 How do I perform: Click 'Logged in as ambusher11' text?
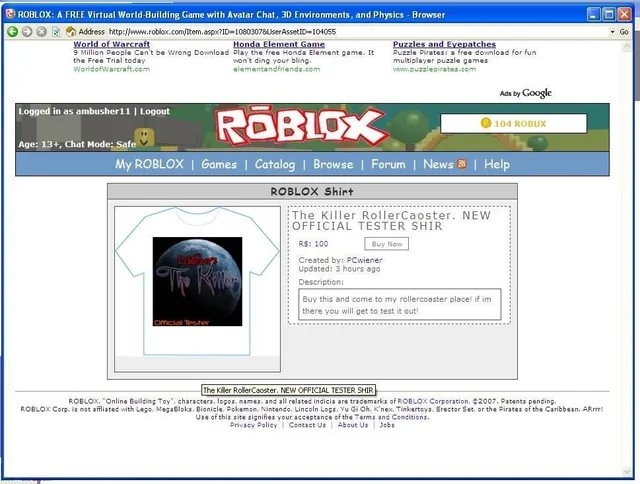(74, 111)
